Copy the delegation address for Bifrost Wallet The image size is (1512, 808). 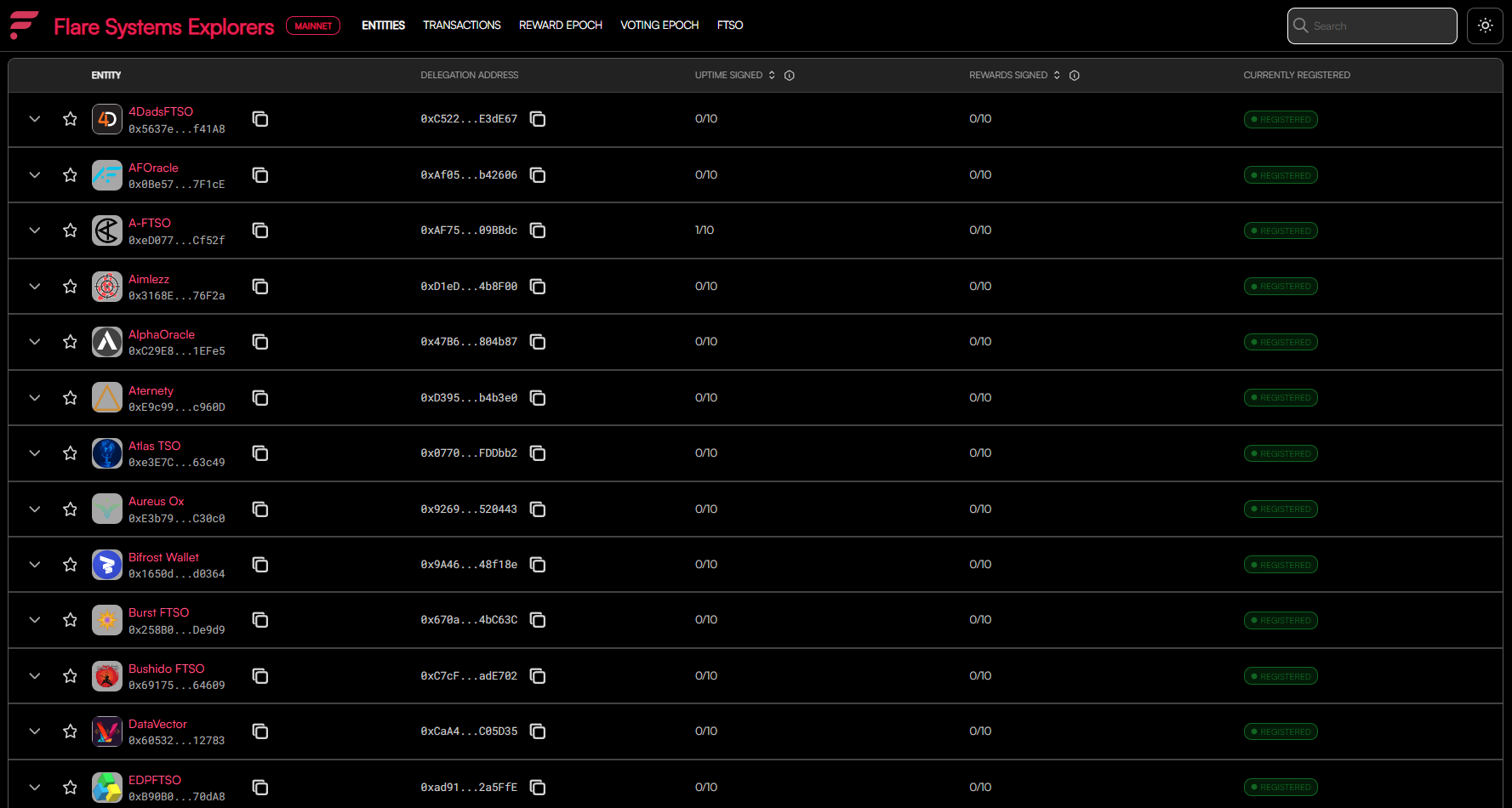pyautogui.click(x=538, y=564)
